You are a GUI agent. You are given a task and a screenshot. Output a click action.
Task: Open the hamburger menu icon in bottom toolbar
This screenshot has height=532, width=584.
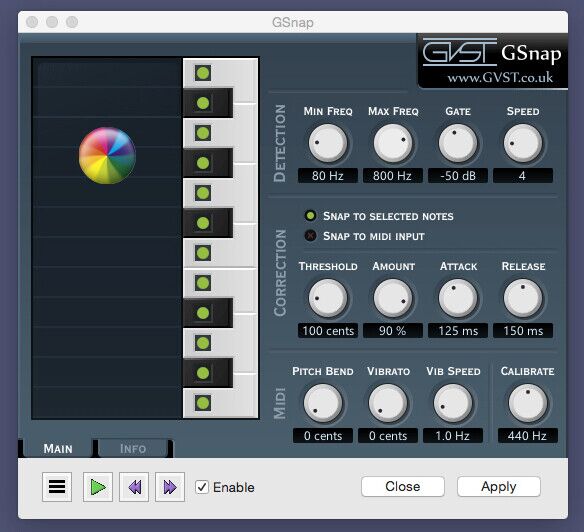pos(57,487)
